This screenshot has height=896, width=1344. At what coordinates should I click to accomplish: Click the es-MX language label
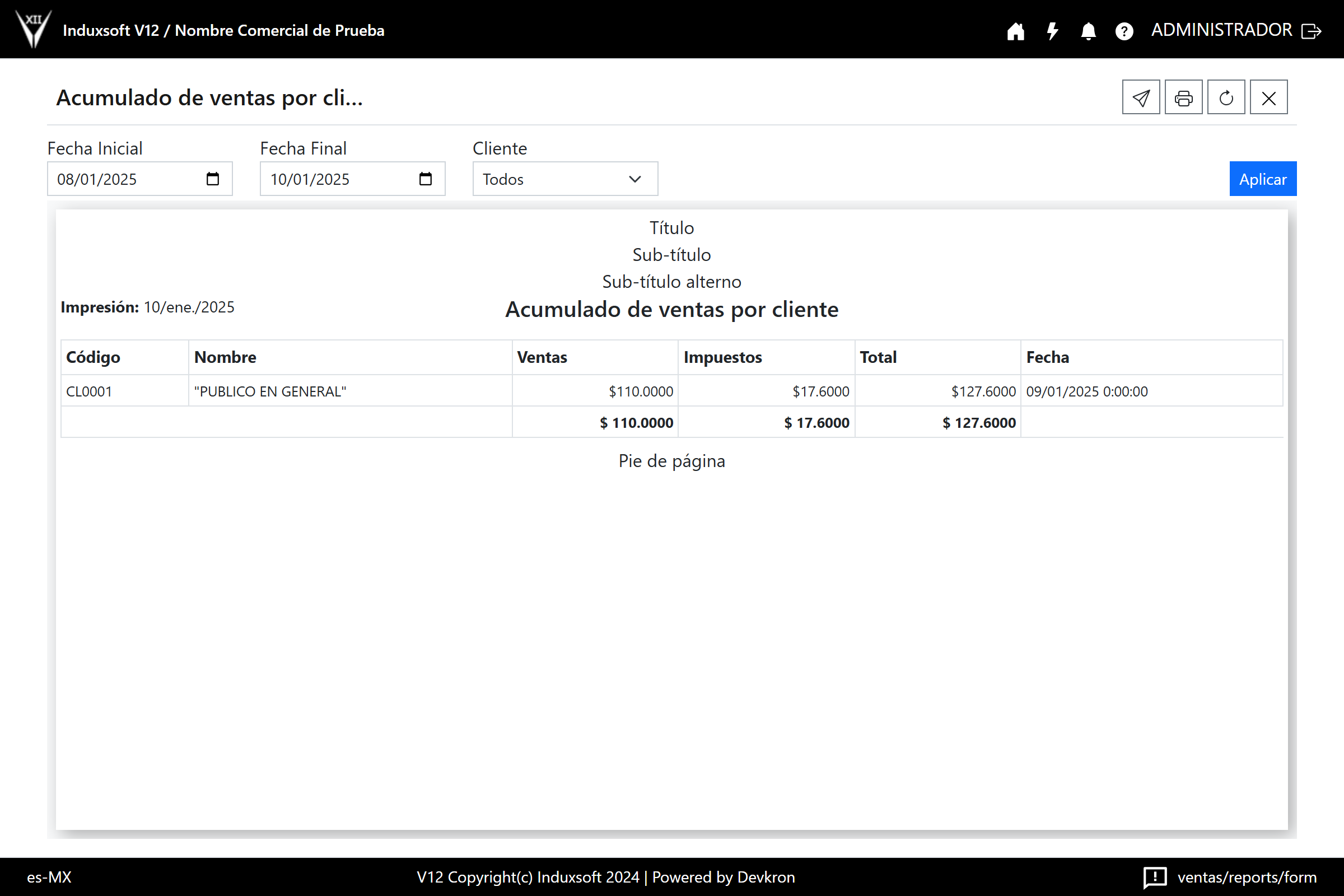click(49, 877)
